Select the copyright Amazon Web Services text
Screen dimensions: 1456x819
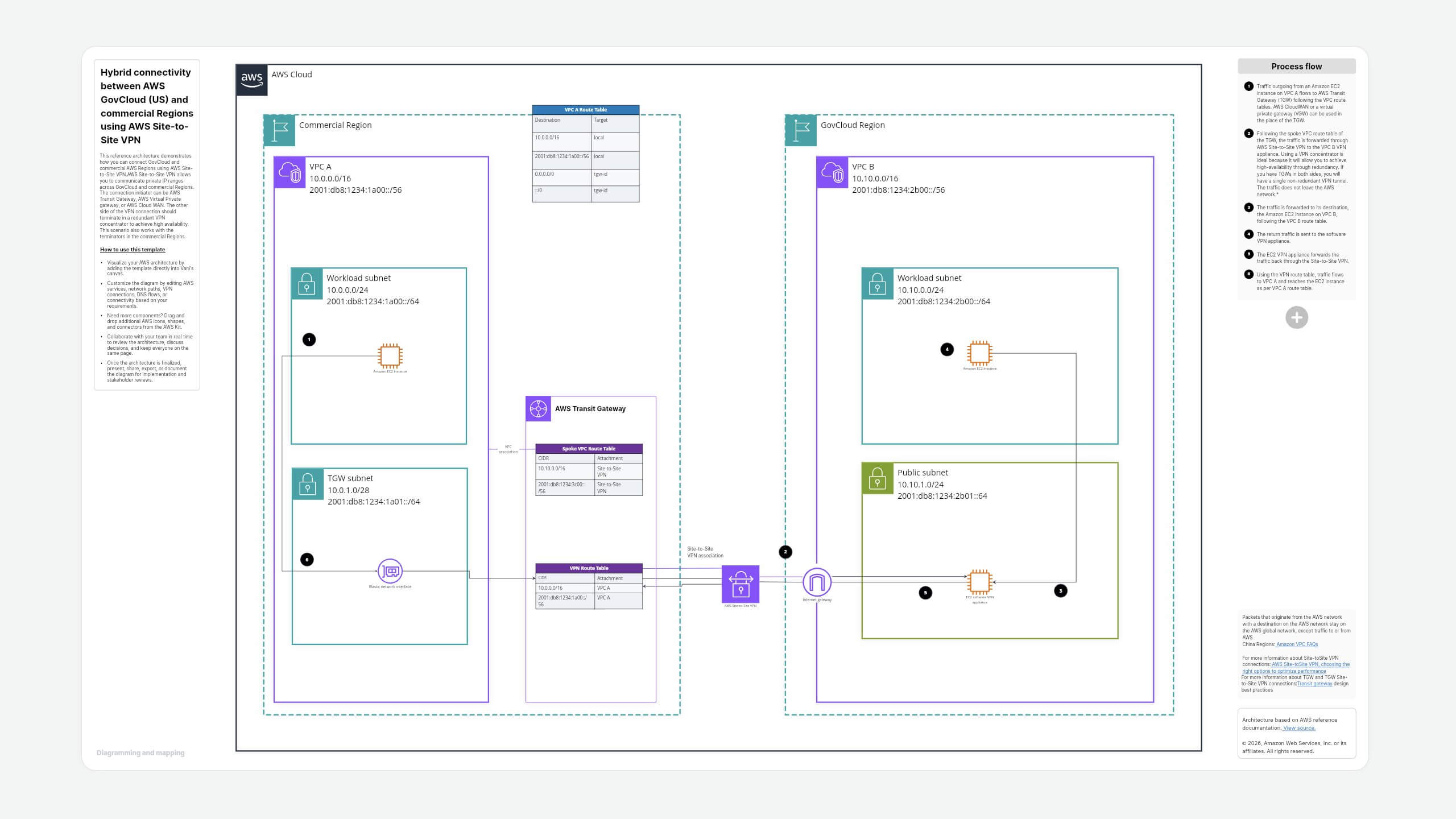pos(1294,747)
